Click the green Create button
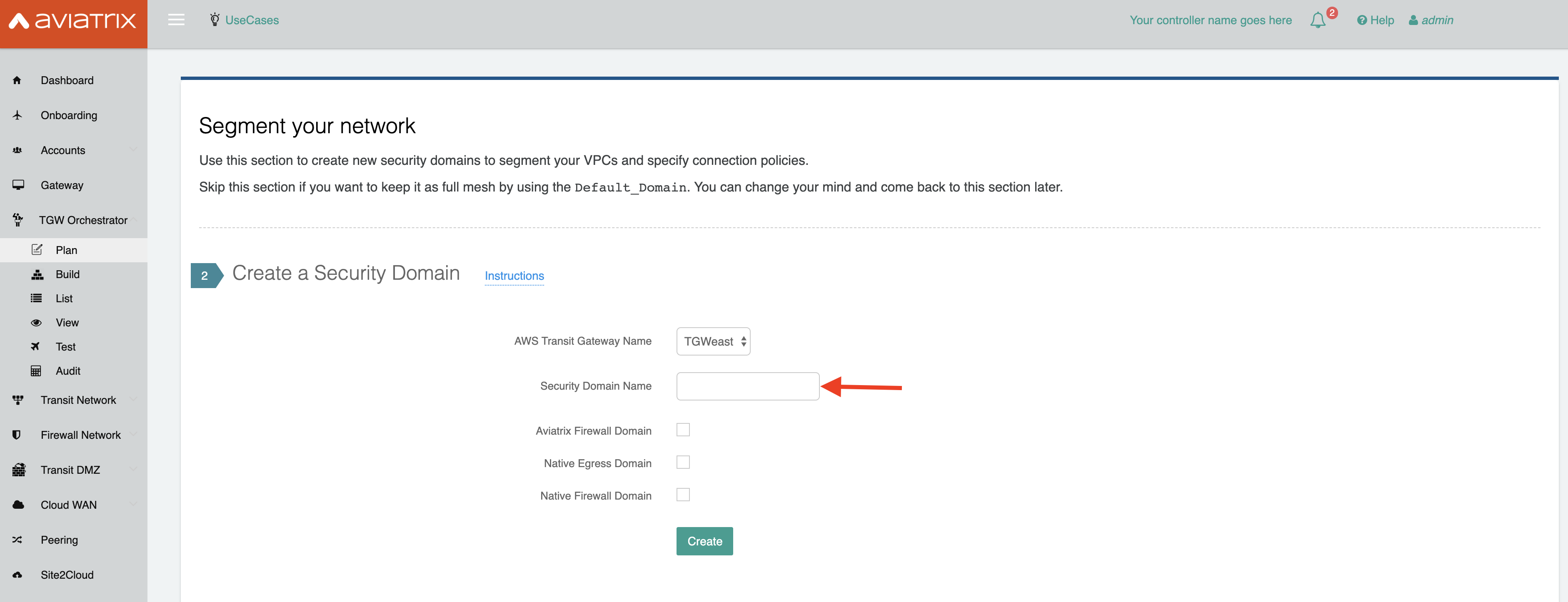The height and width of the screenshot is (602, 1568). click(x=704, y=541)
